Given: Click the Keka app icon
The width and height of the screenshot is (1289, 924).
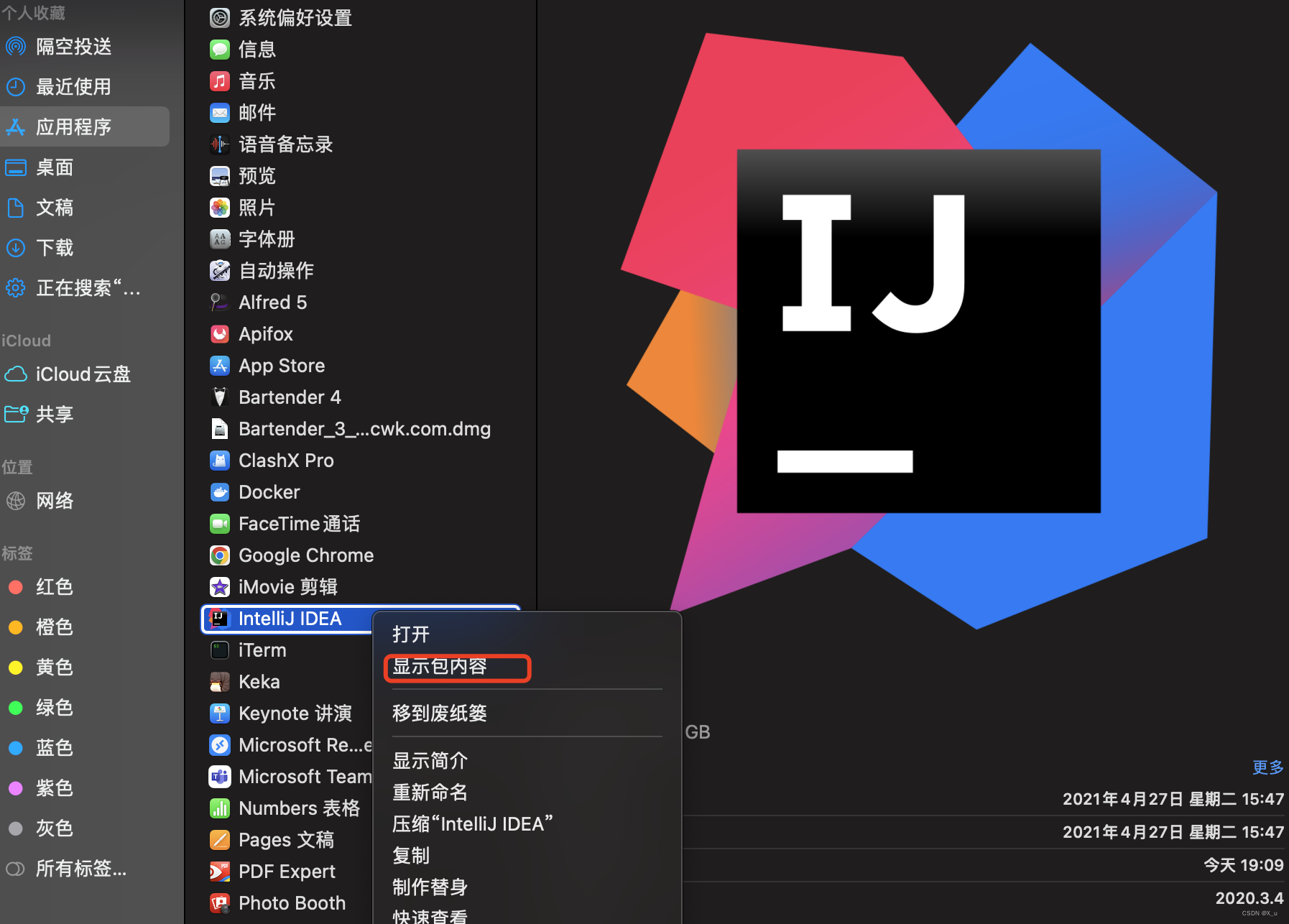Looking at the screenshot, I should (220, 682).
